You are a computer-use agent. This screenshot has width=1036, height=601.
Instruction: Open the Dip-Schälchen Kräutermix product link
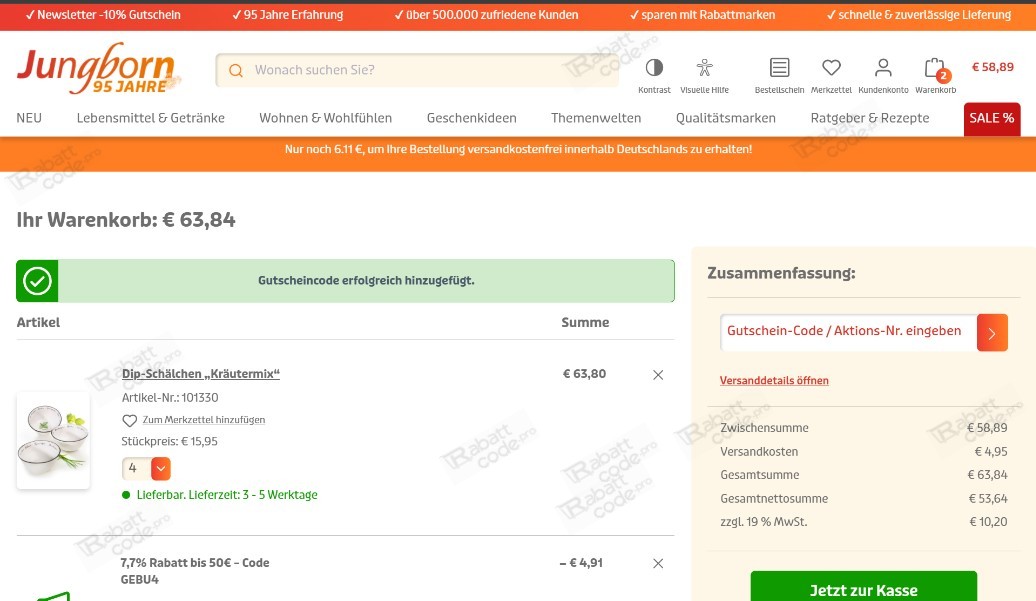click(x=201, y=373)
